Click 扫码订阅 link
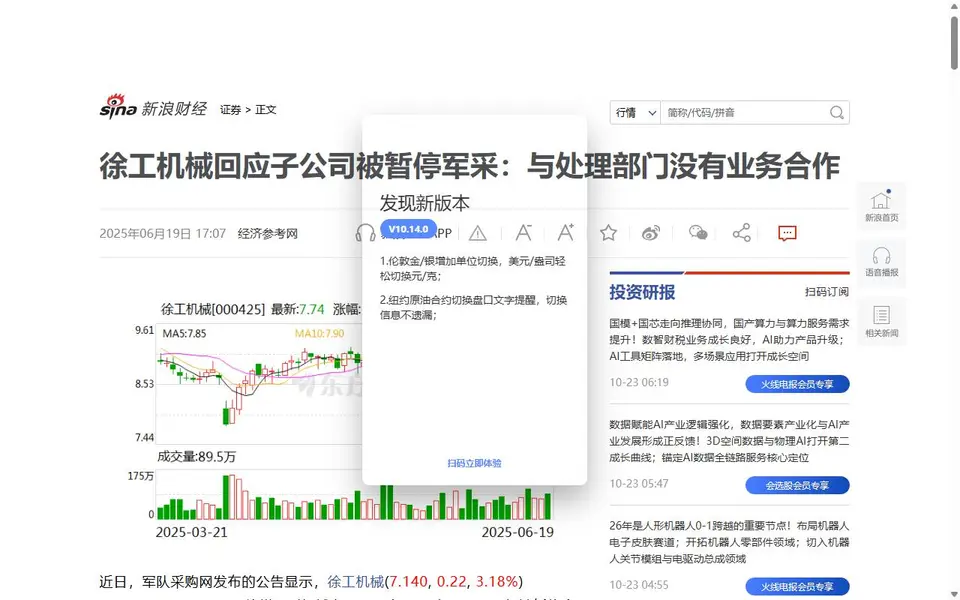The height and width of the screenshot is (600, 960). coord(827,292)
